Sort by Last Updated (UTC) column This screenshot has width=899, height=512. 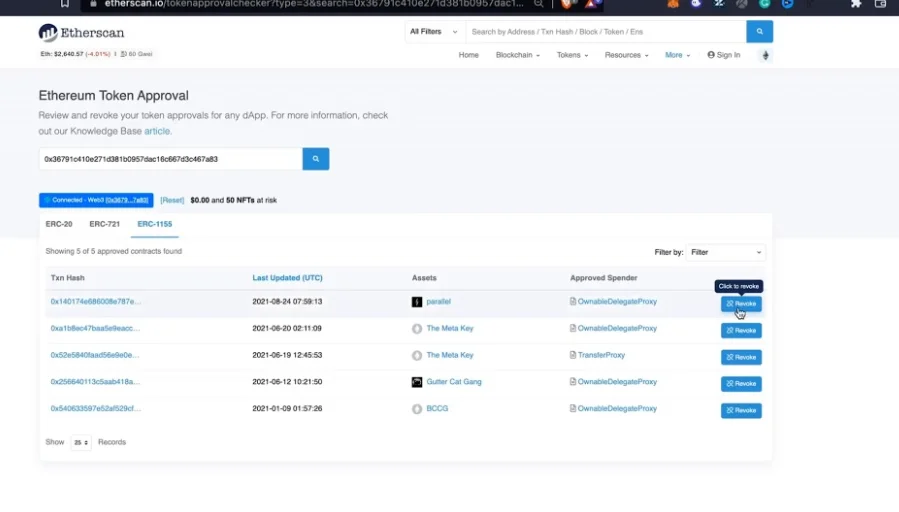[x=287, y=278]
